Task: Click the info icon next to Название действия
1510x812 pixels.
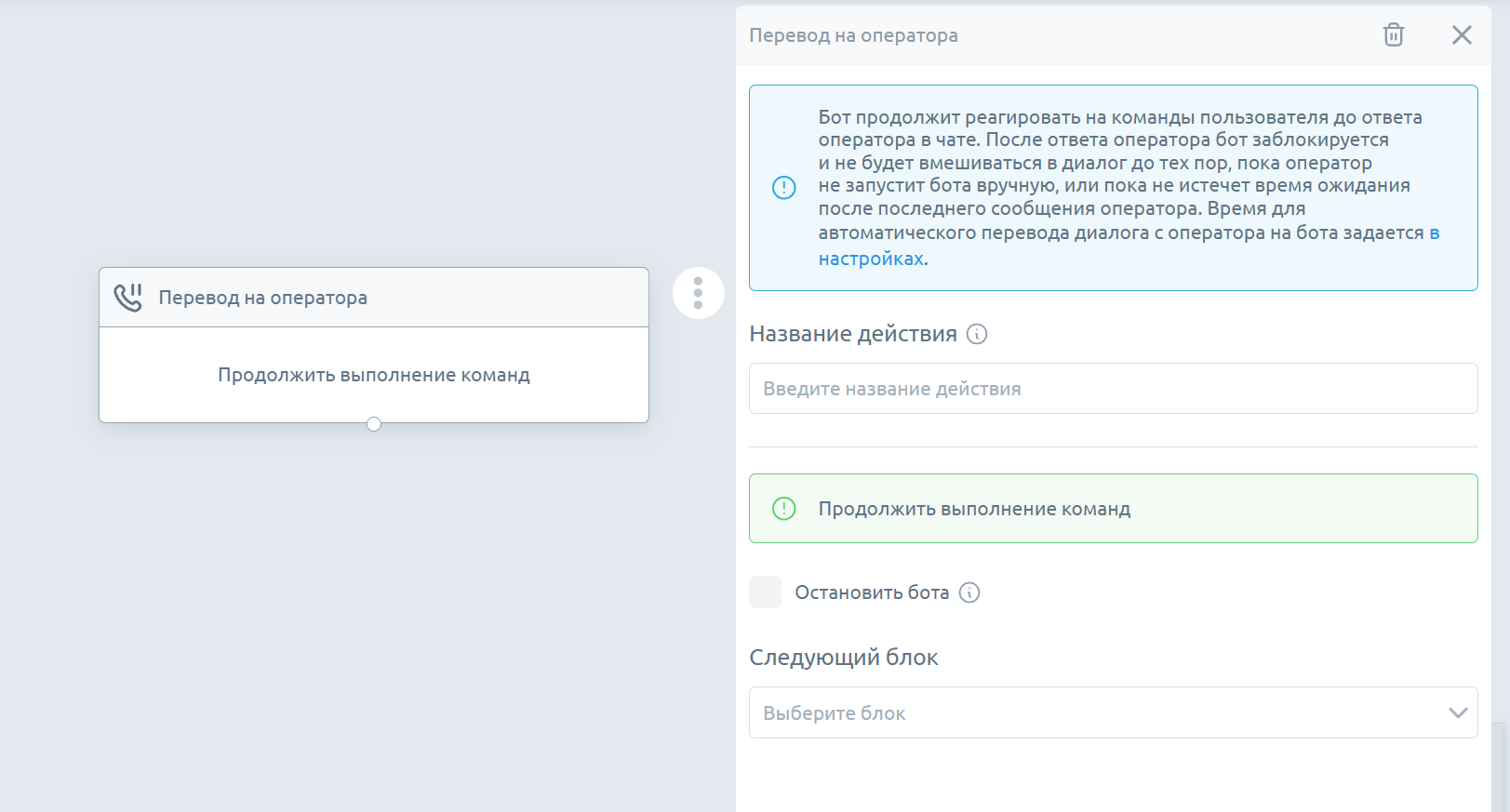Action: [977, 334]
